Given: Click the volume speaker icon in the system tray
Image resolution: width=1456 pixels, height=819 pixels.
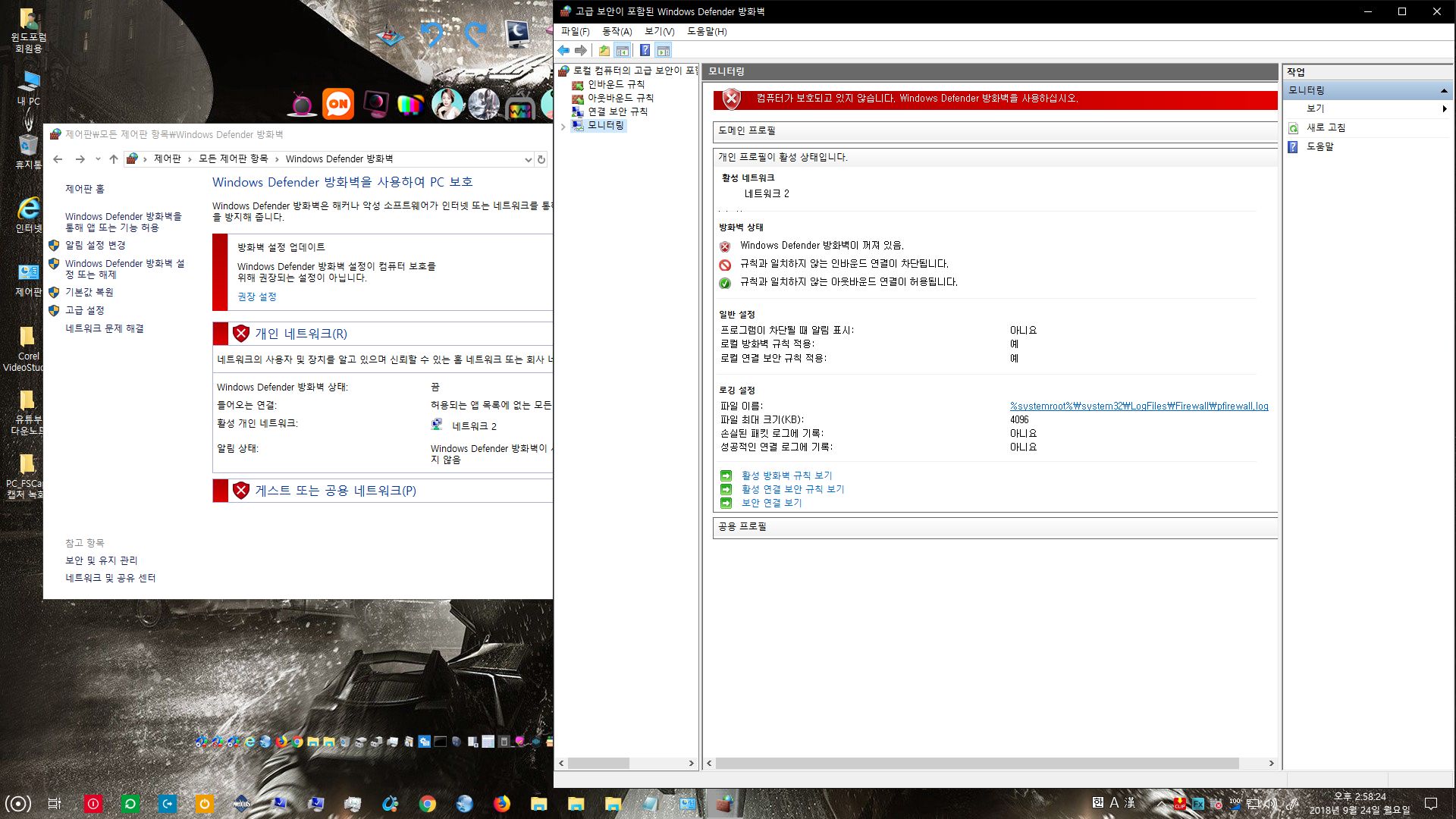Looking at the screenshot, I should [x=1269, y=804].
